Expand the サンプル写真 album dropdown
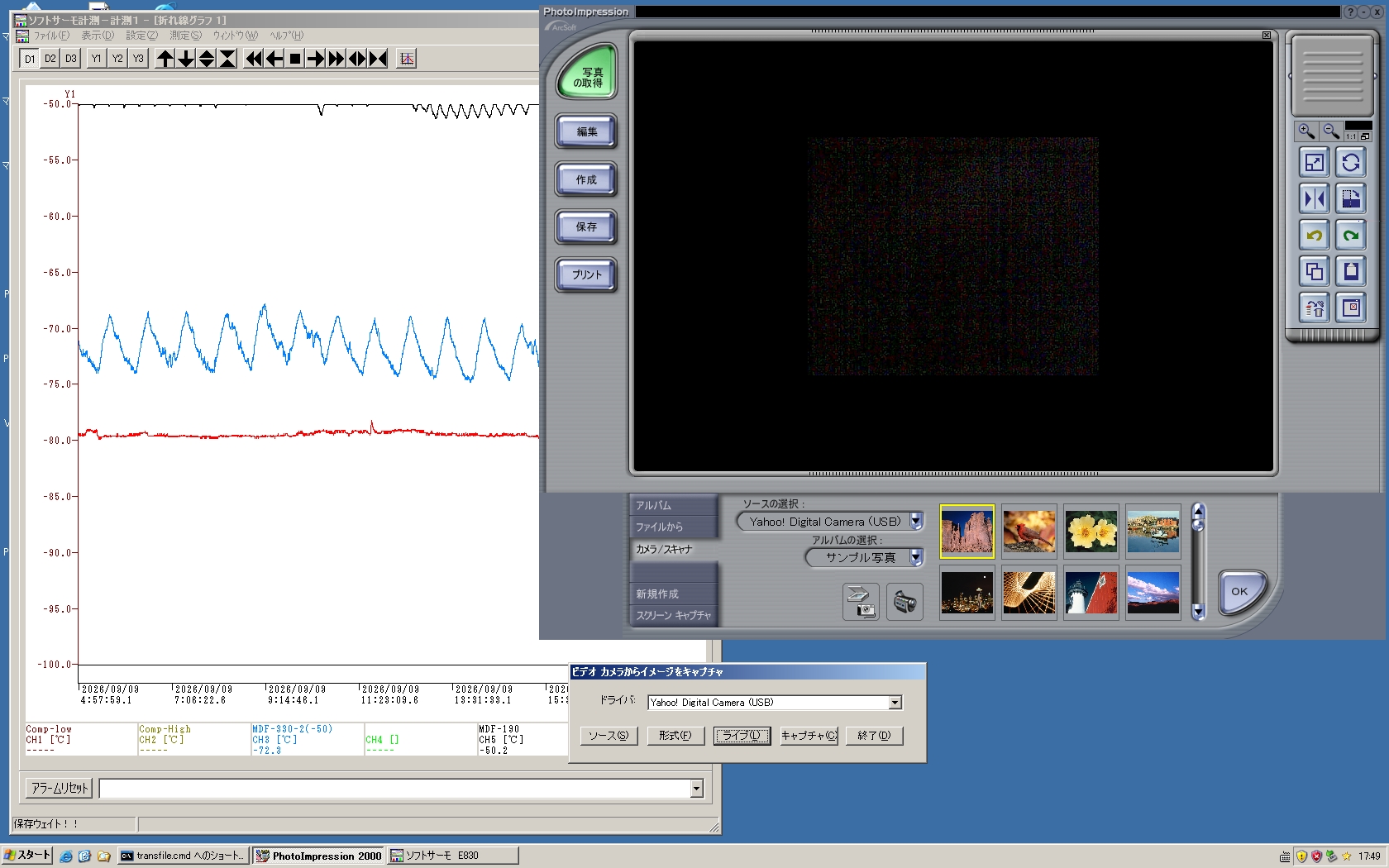 916,557
